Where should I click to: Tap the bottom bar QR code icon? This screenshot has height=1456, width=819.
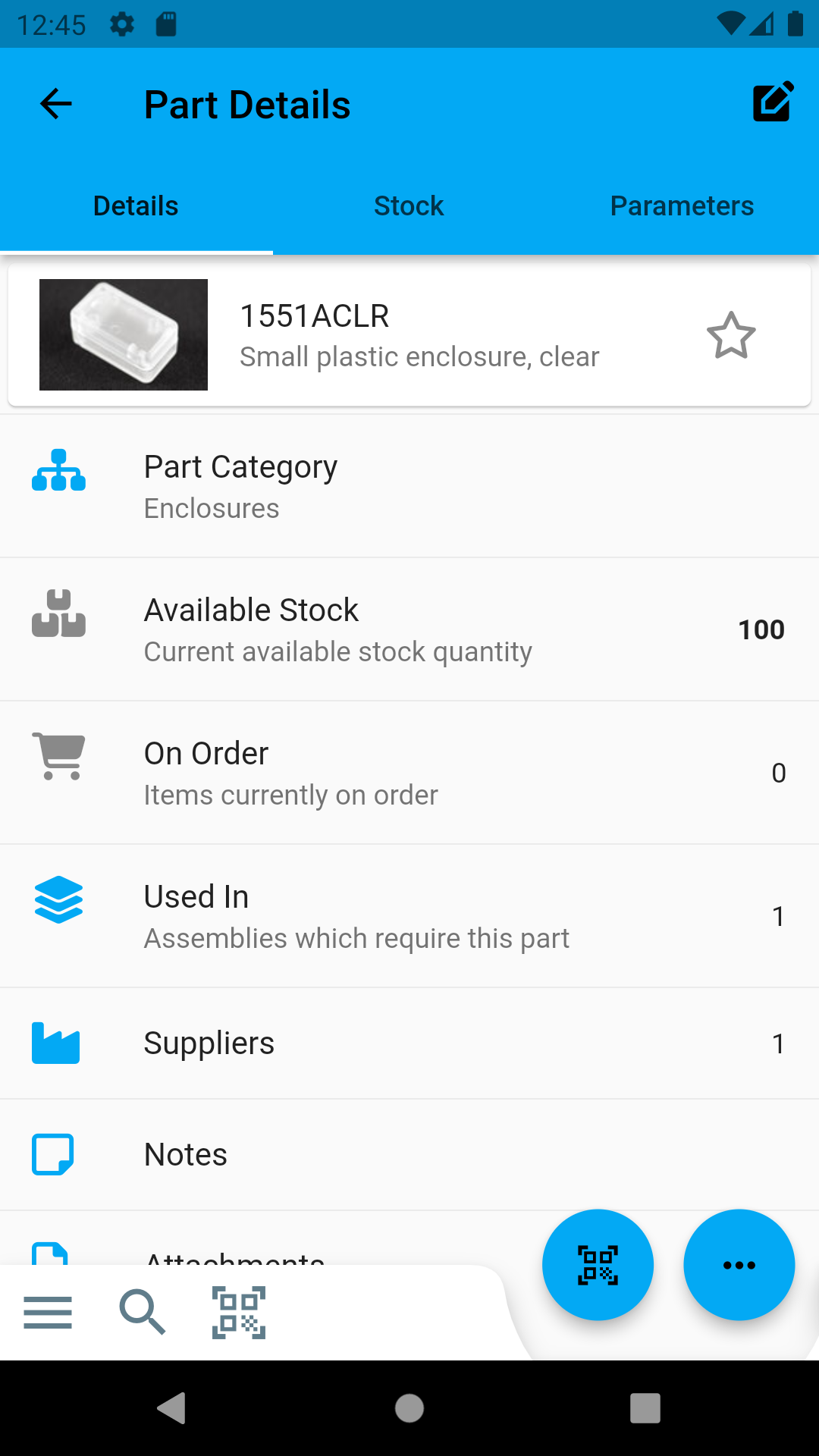(239, 1312)
